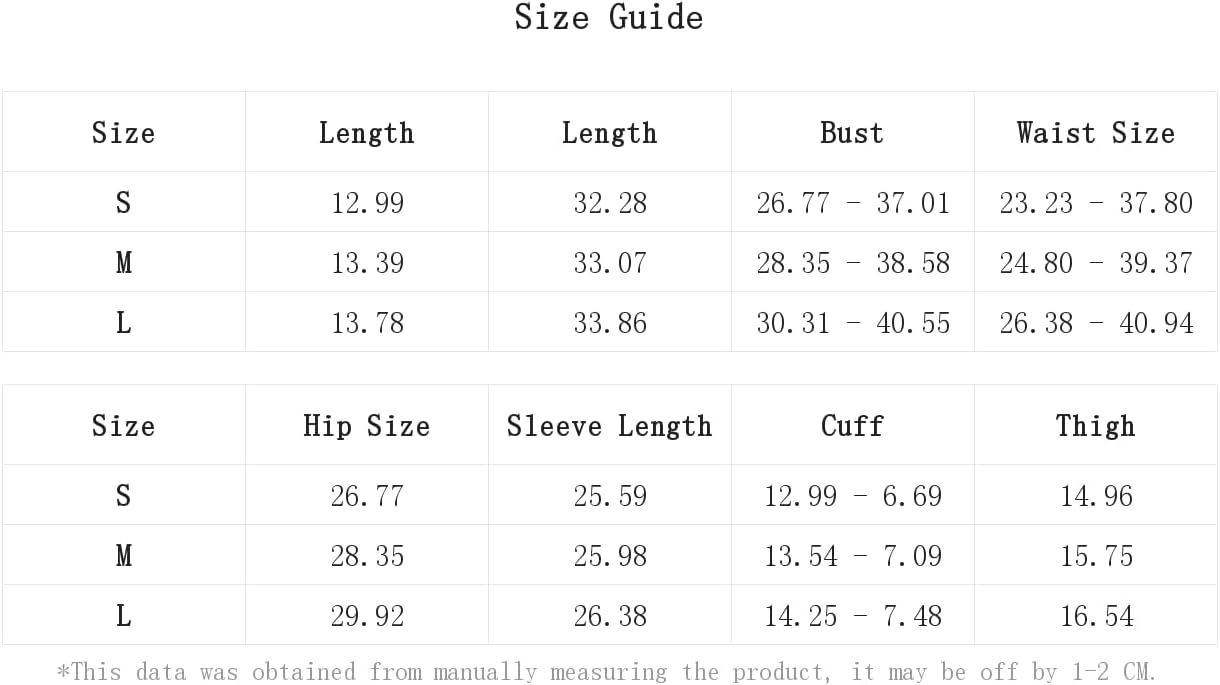Select waist range 24.80 - 39.37
Viewport: 1220px width, 685px height.
click(1096, 263)
